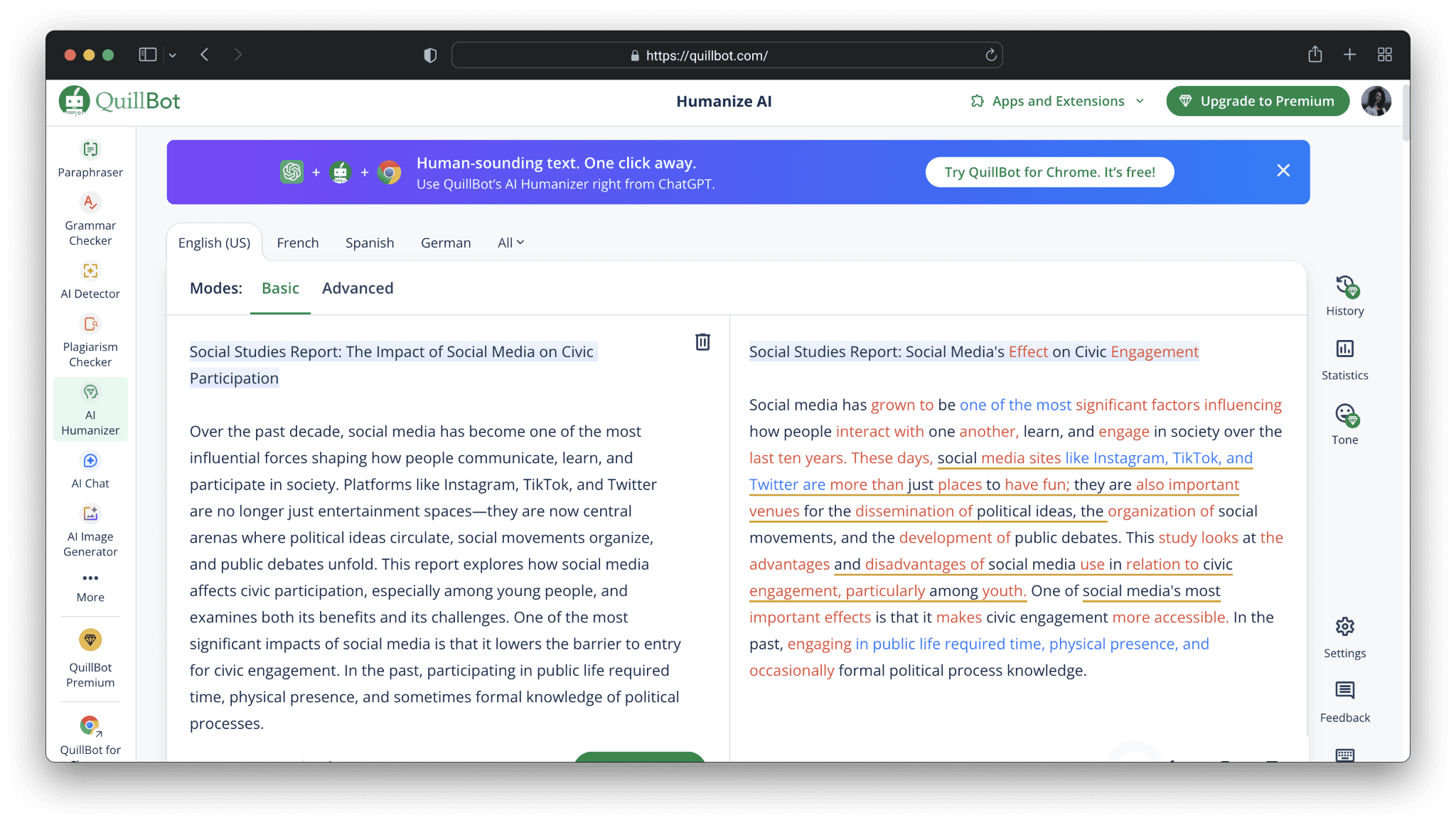Click Try QuillBot for Chrome button
1456x823 pixels.
[x=1049, y=172]
